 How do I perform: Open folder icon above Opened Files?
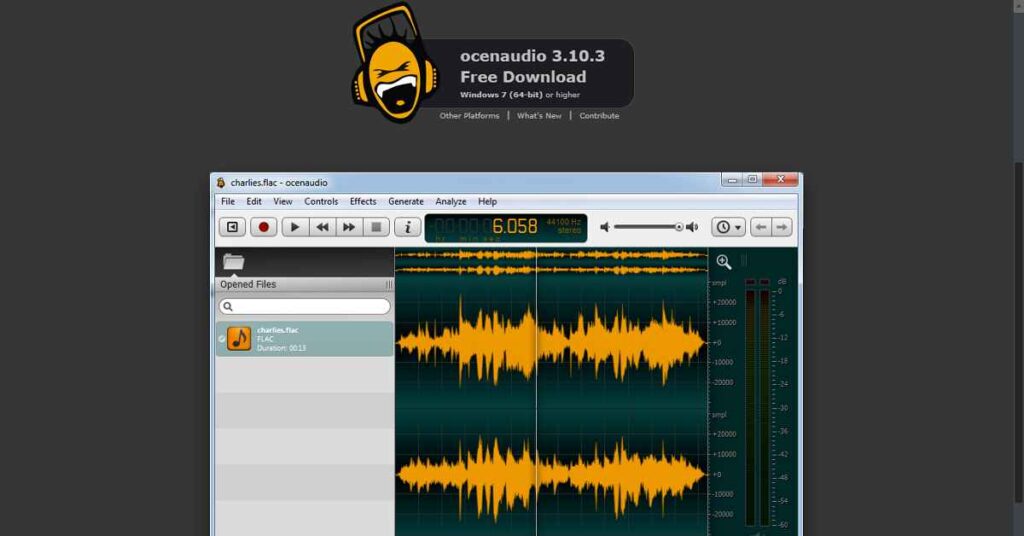click(x=233, y=262)
